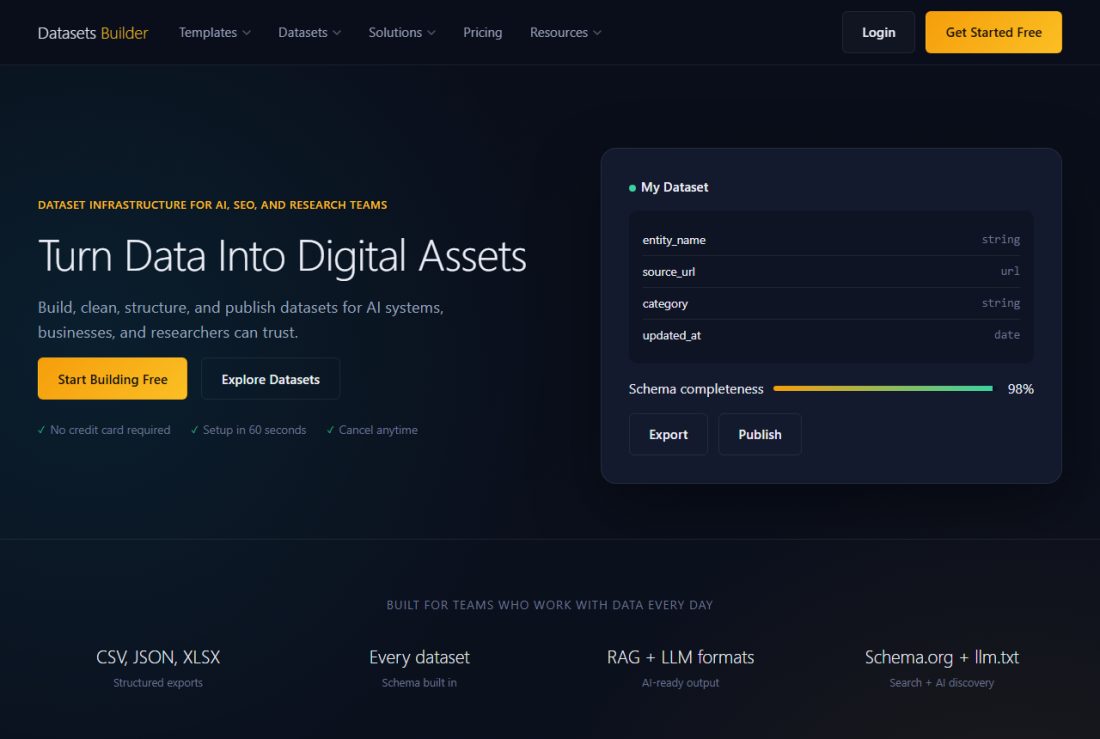The image size is (1100, 739).
Task: Click 'No credit card required' text
Action: click(110, 430)
